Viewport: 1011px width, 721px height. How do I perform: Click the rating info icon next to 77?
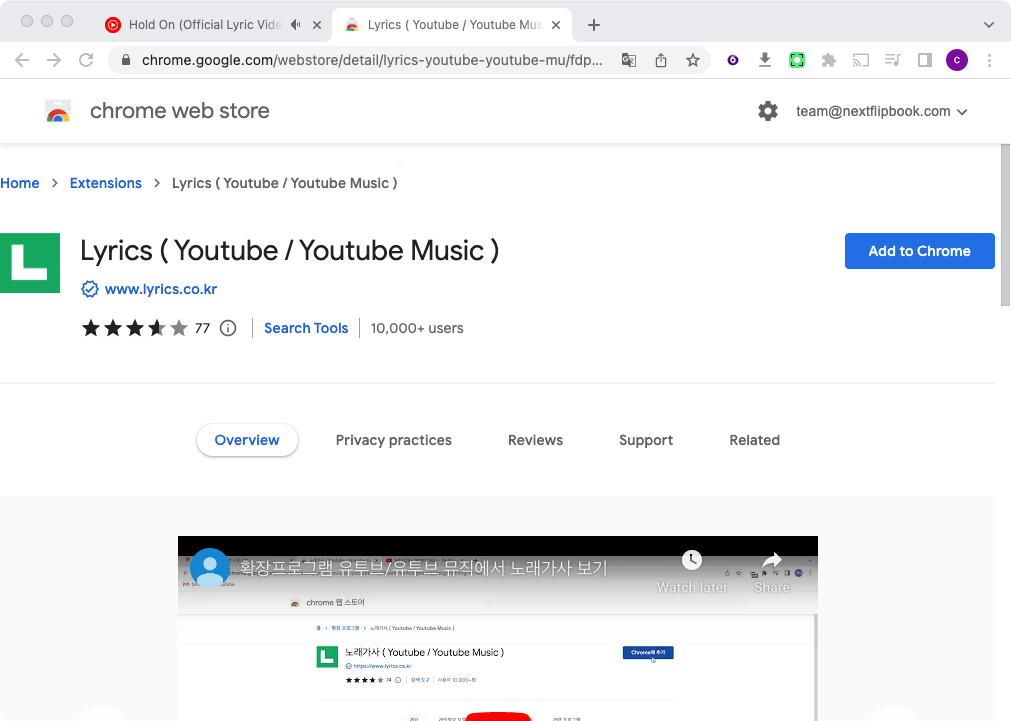coord(228,328)
